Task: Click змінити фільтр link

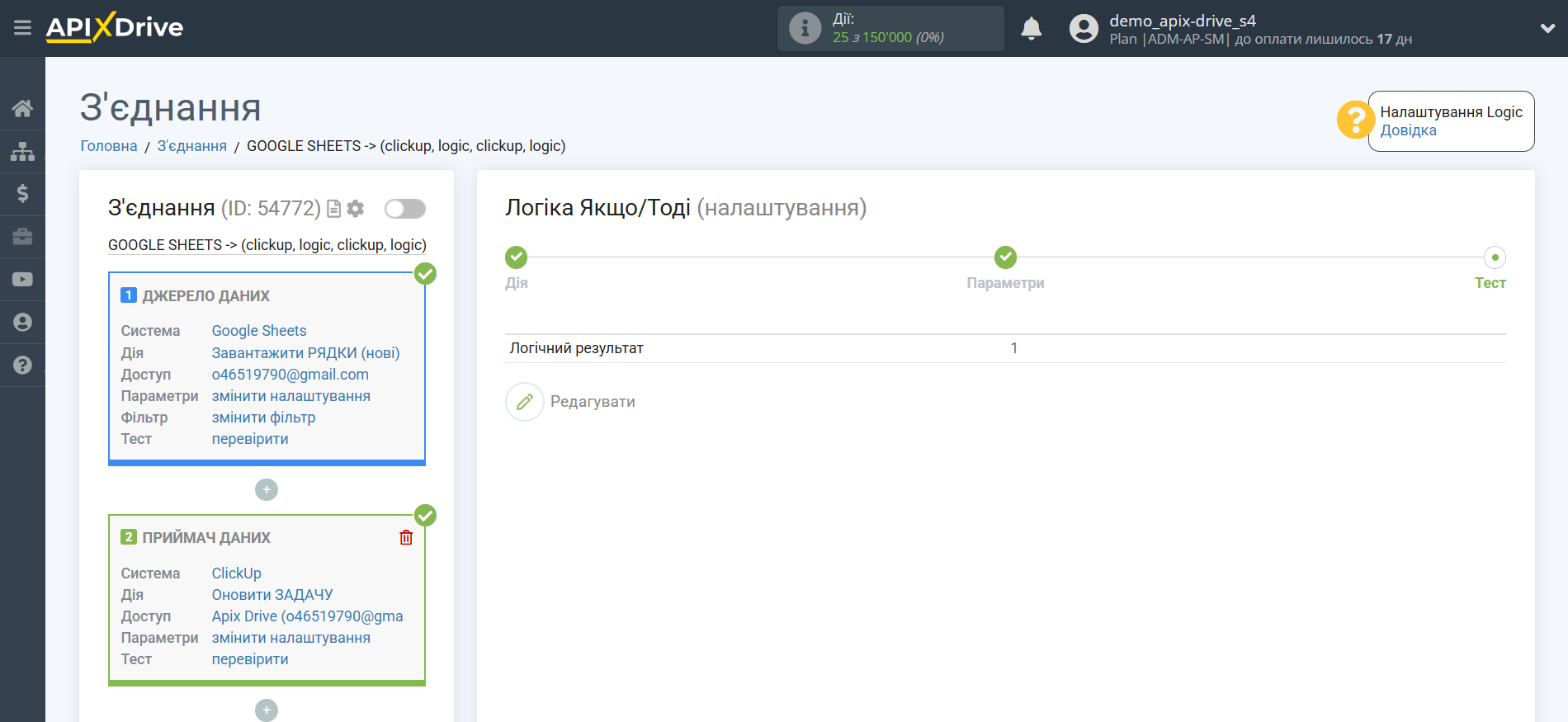Action: coord(263,418)
